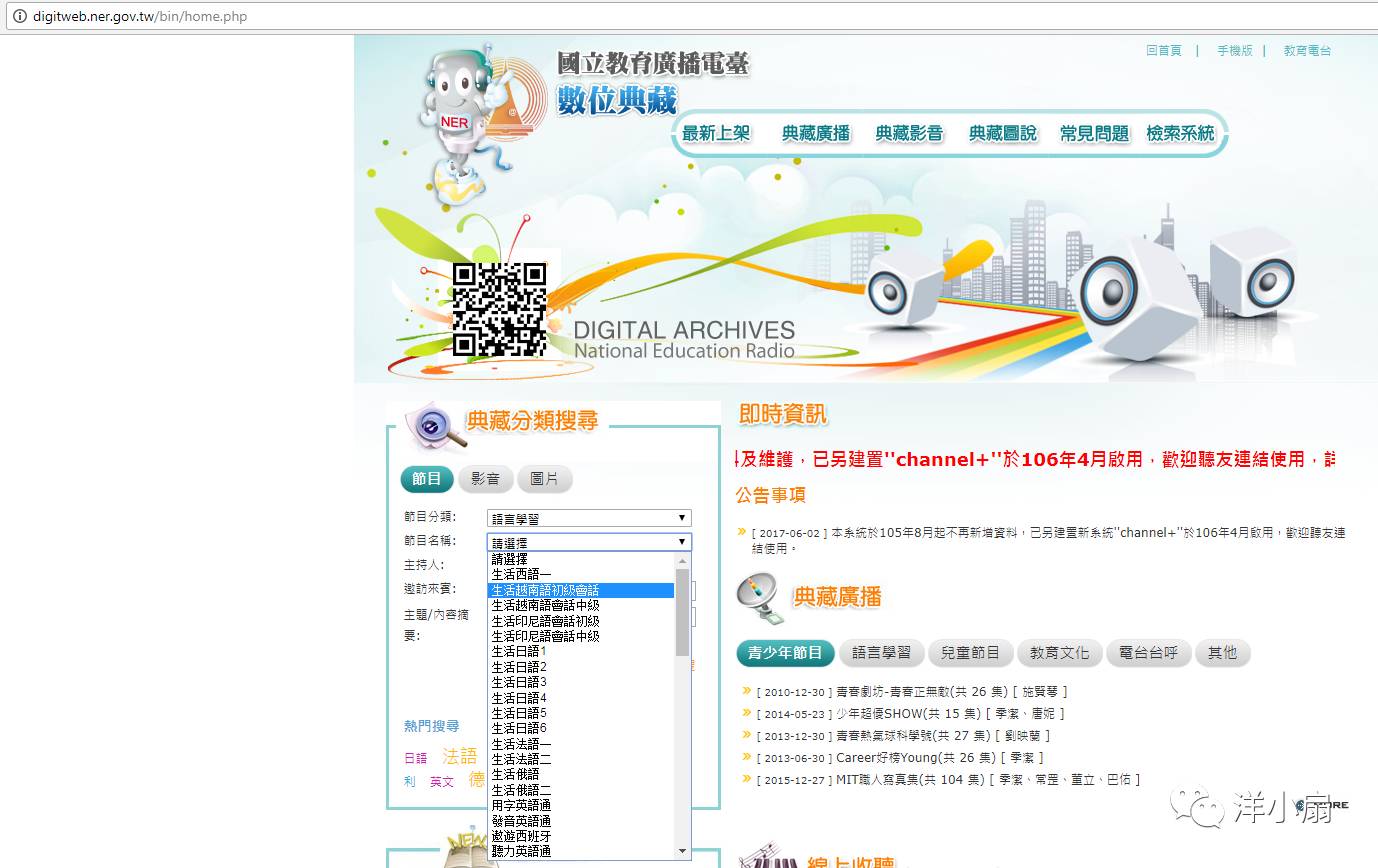Open the 常見問題 navigation menu
This screenshot has height=868, width=1378.
1095,133
